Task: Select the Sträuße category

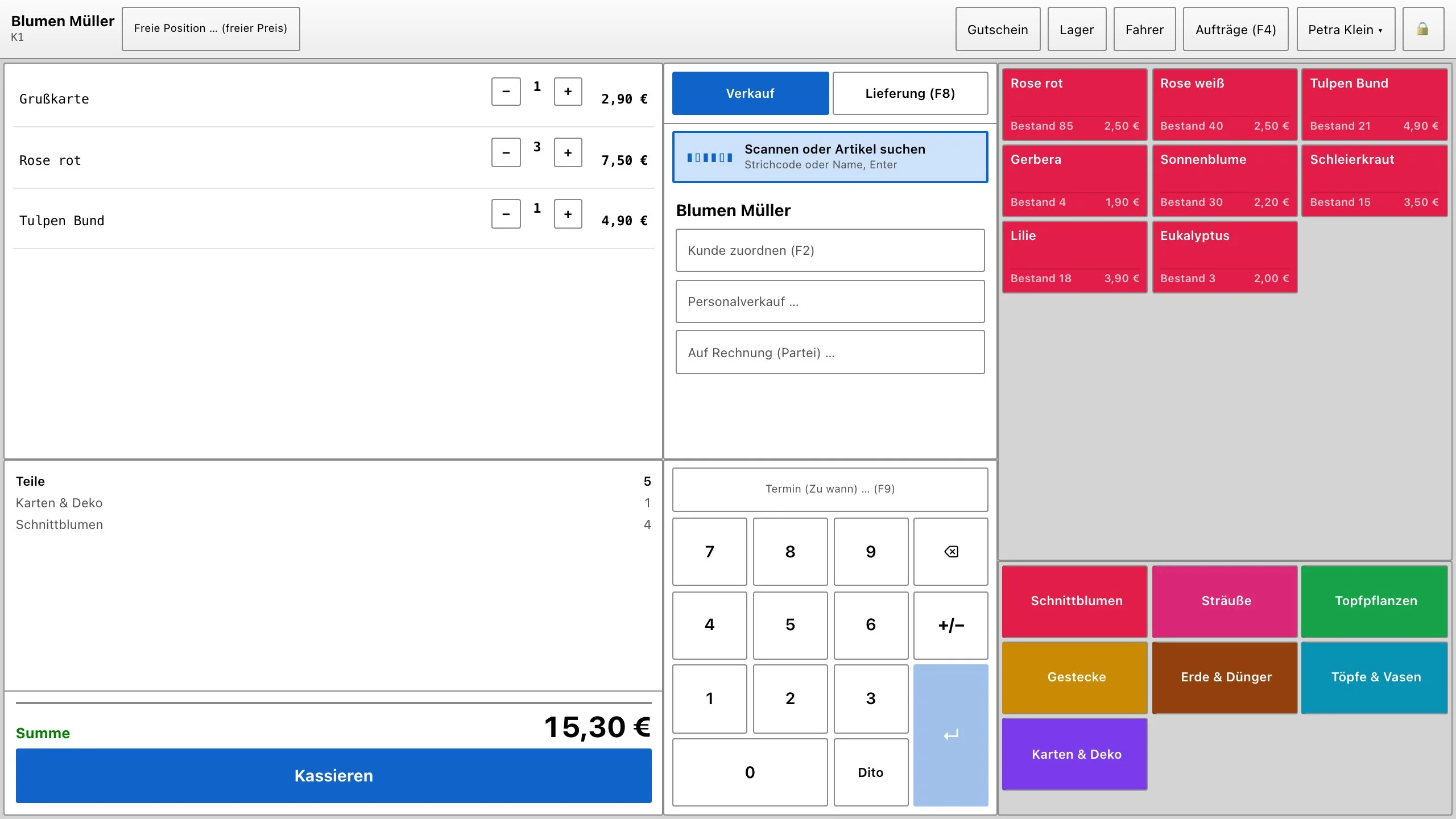Action: (x=1225, y=601)
